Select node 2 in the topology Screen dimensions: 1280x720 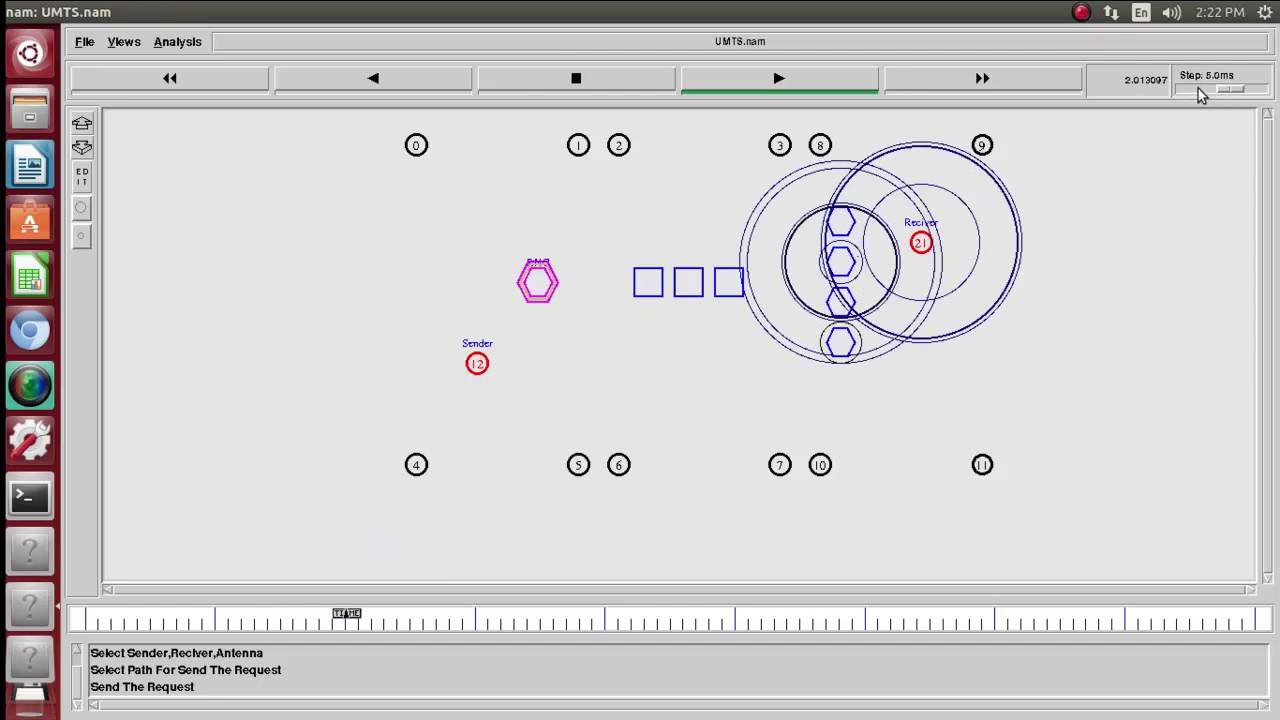click(x=619, y=146)
